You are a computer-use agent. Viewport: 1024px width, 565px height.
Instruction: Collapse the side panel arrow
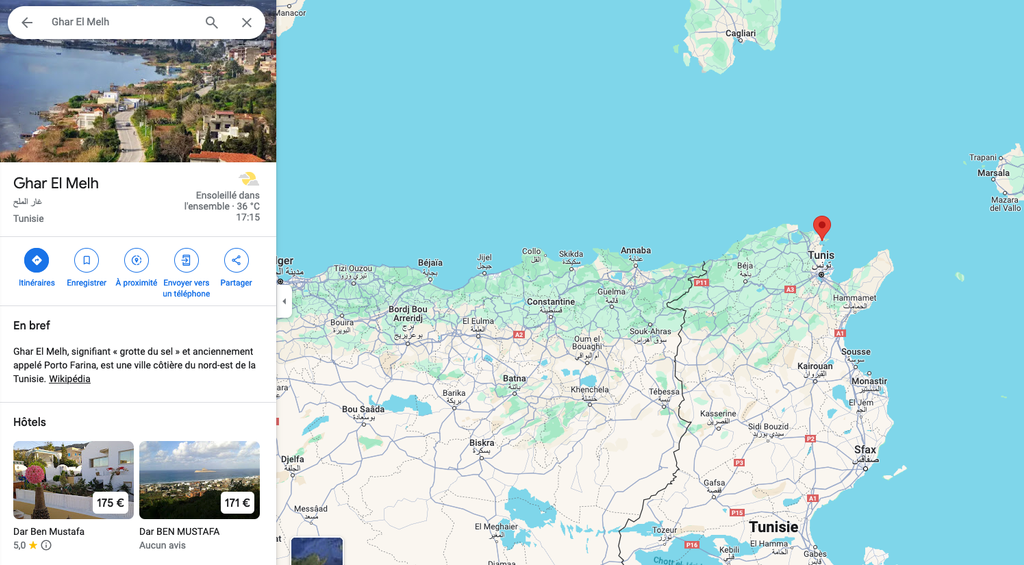point(284,301)
